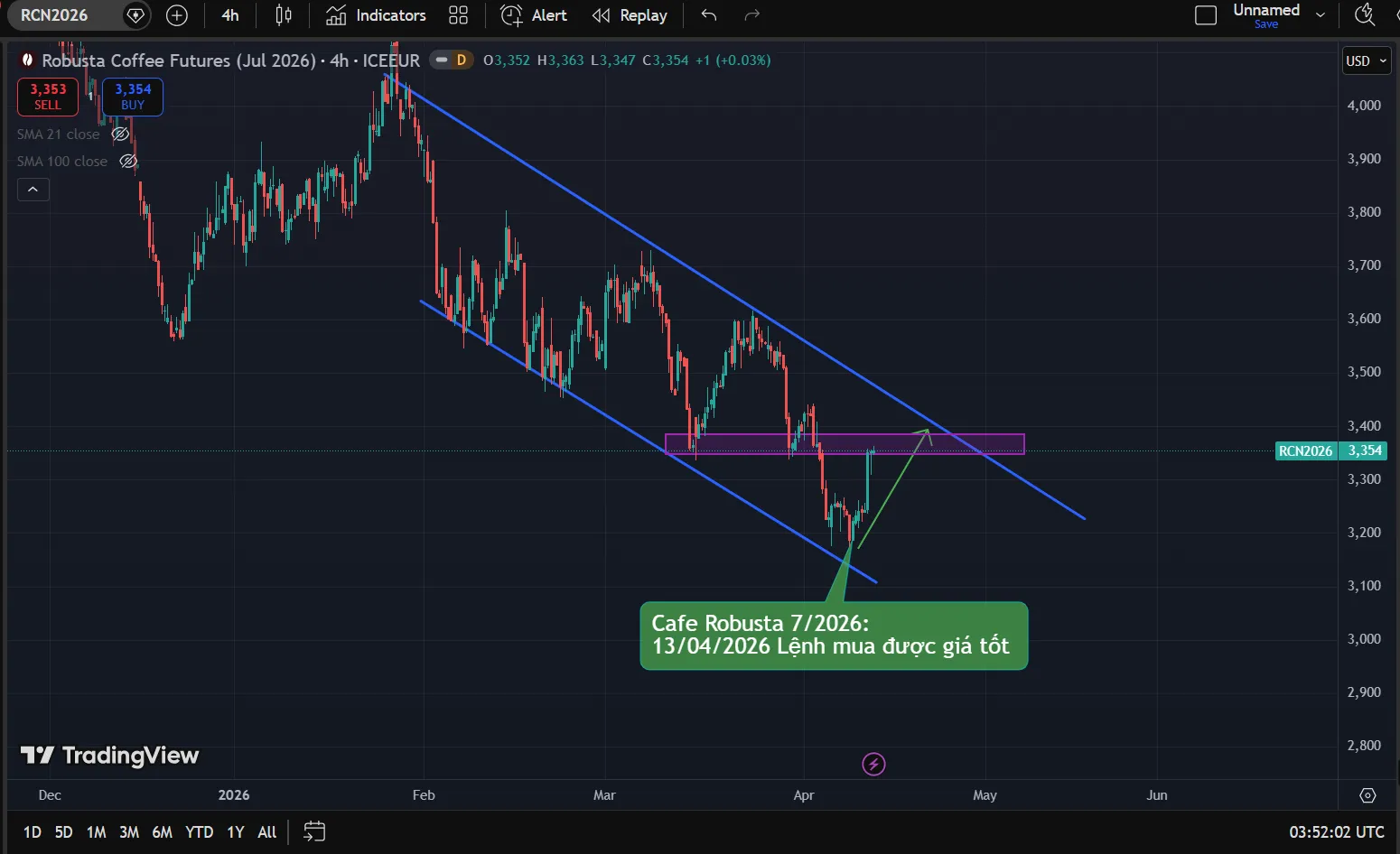Expand the Unnamed layout dropdown arrow
This screenshot has width=1400, height=854.
pos(1321,15)
